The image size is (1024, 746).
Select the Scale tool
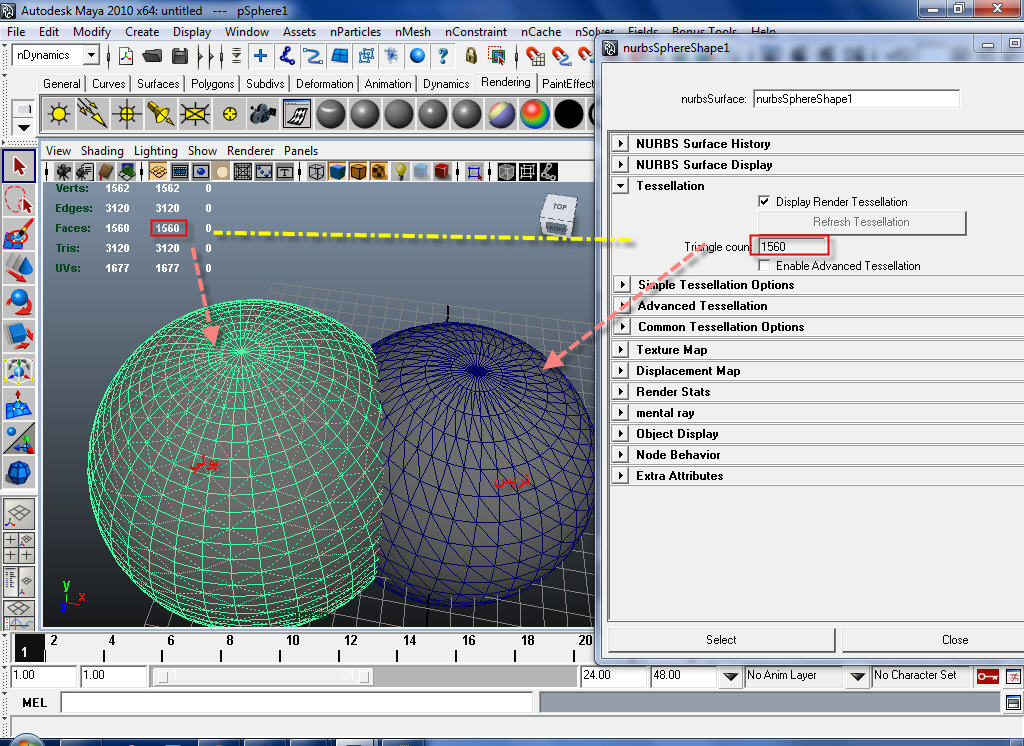19,336
